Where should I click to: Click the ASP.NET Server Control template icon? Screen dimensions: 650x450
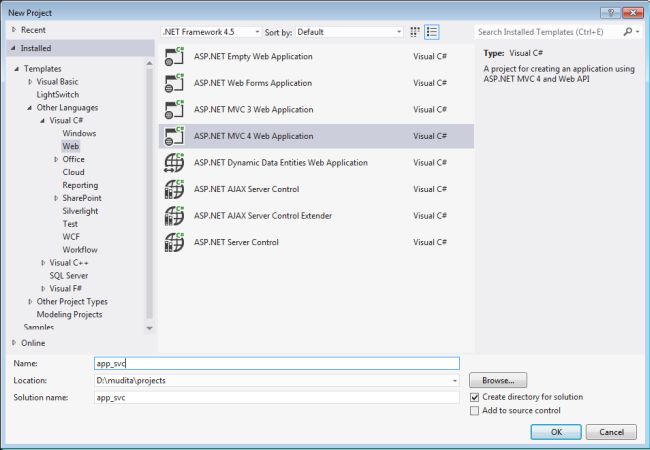(174, 242)
